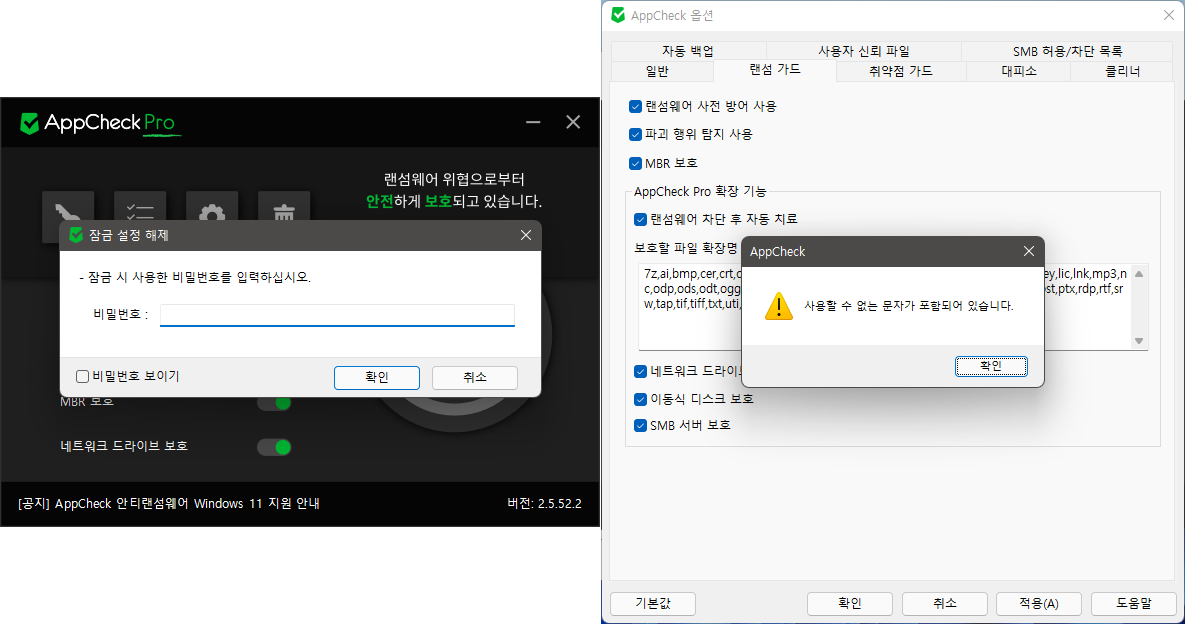
Task: Open the 자동 백업 tab
Action: [x=687, y=51]
